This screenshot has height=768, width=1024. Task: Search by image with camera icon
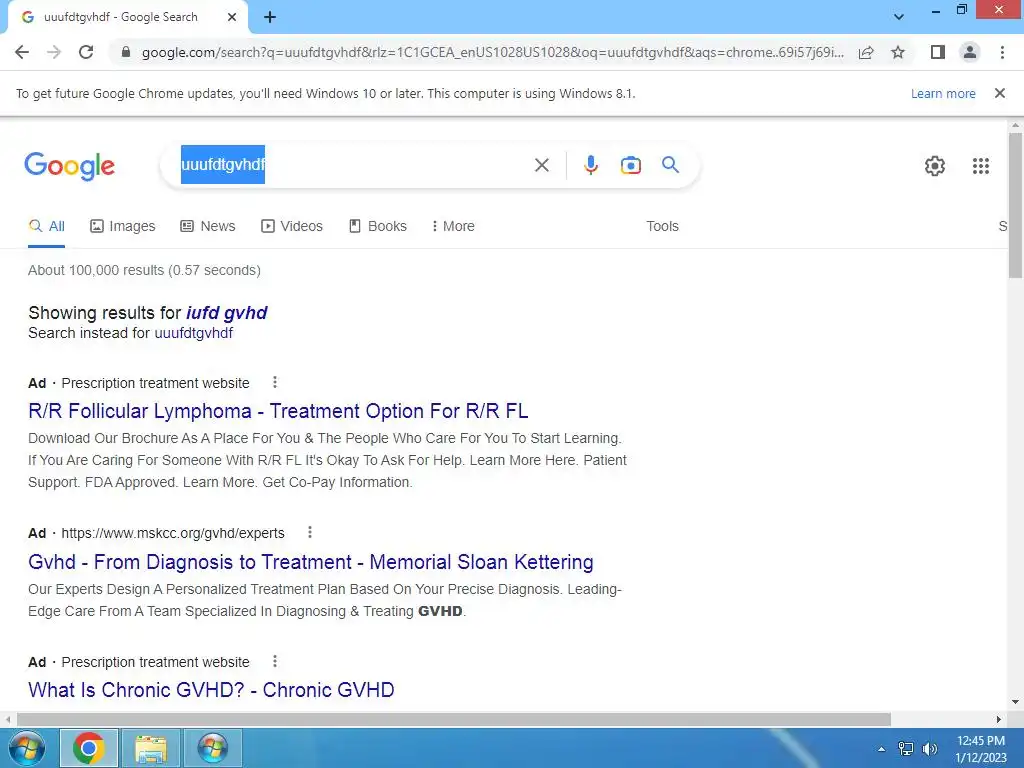(630, 165)
